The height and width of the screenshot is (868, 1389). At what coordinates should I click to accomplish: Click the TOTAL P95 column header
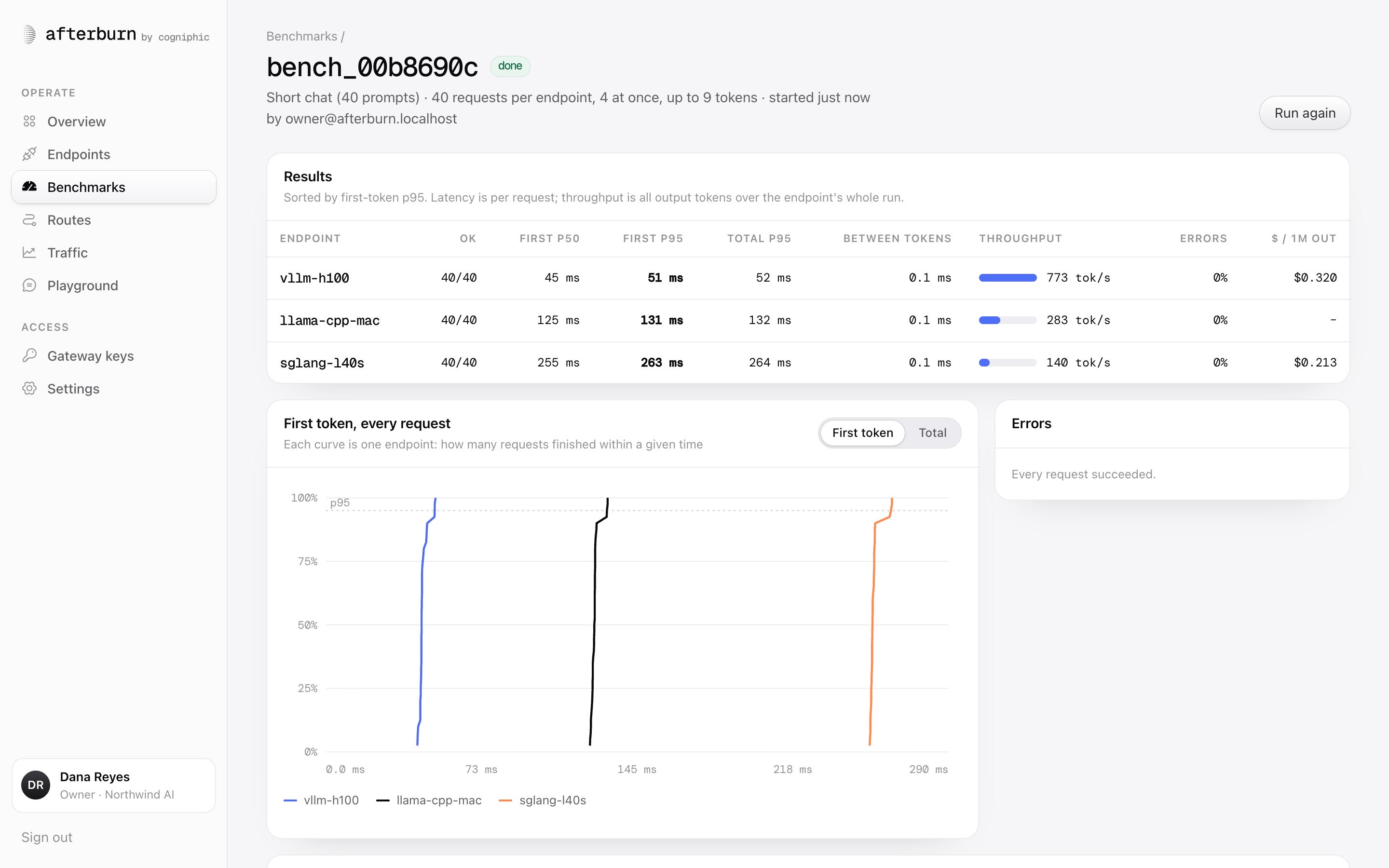tap(759, 238)
